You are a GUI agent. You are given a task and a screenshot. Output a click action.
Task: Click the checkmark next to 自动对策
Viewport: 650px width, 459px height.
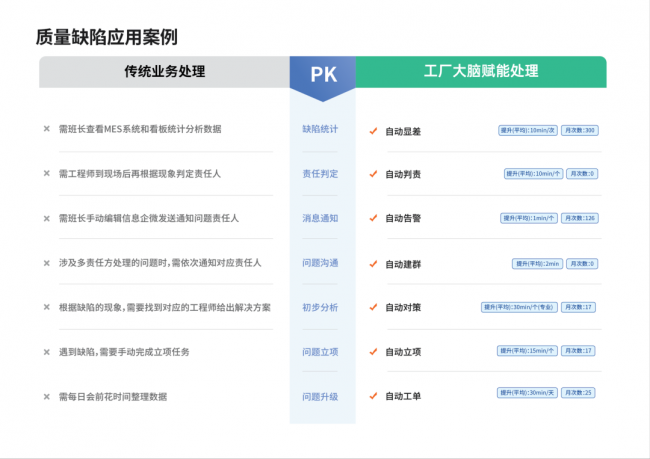374,307
